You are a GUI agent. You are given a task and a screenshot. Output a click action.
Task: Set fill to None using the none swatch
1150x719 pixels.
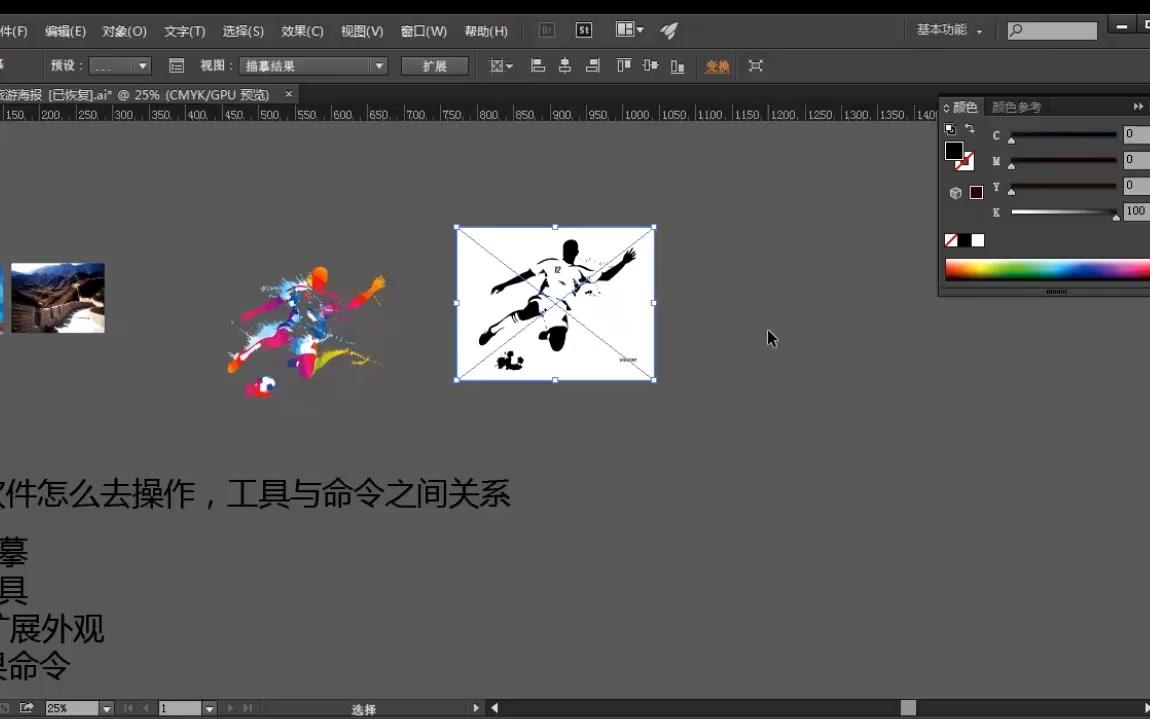click(x=950, y=239)
